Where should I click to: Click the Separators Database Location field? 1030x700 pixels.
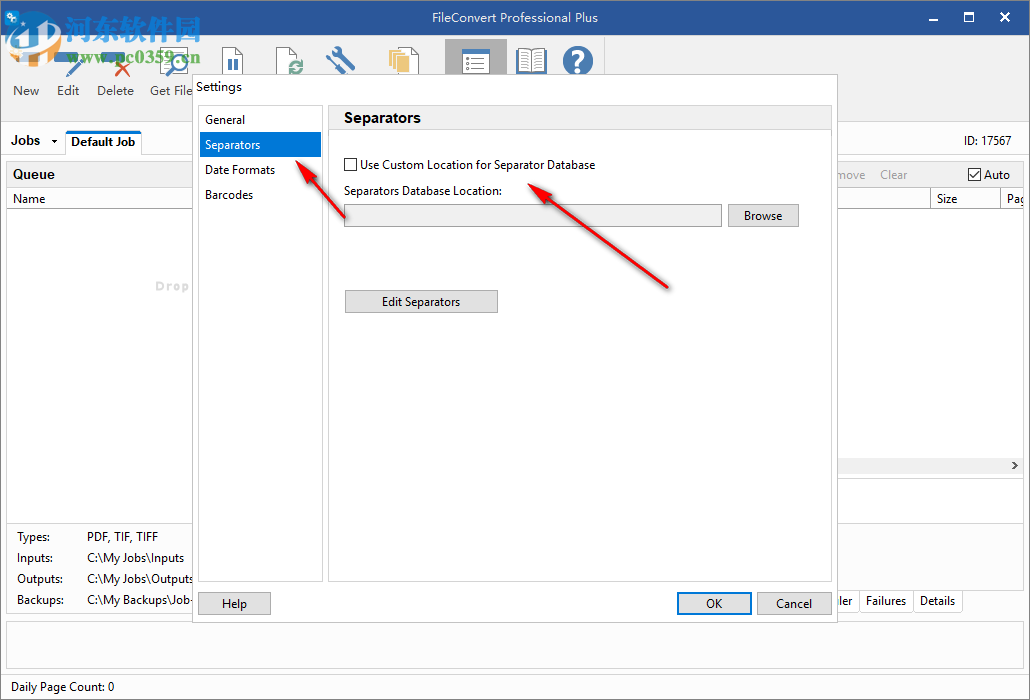[x=533, y=215]
